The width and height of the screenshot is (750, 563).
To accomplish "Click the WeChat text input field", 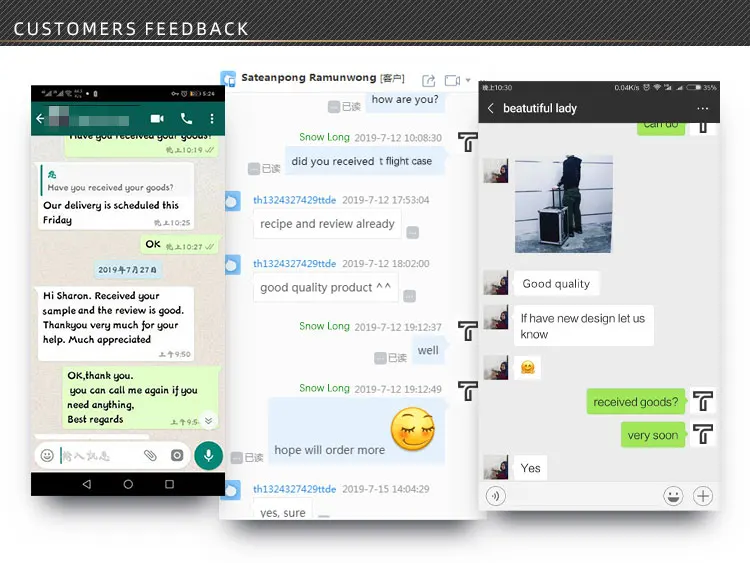I will (584, 496).
